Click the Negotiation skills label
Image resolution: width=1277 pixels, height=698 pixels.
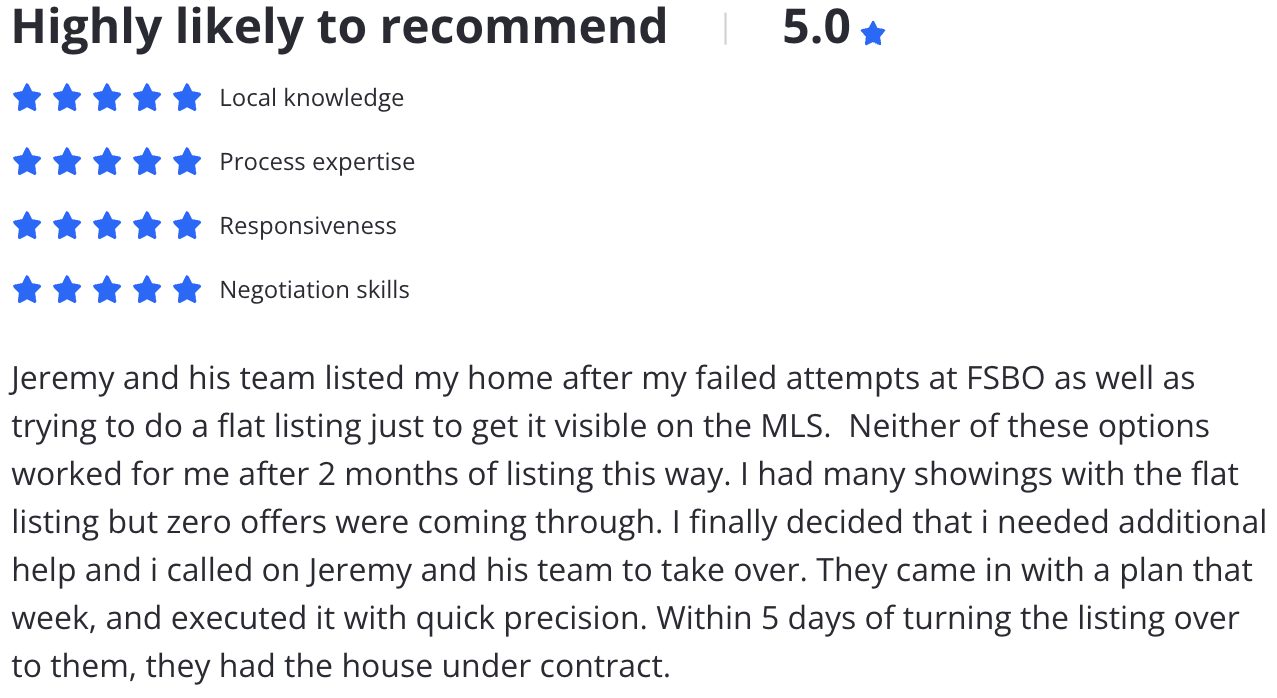[315, 290]
